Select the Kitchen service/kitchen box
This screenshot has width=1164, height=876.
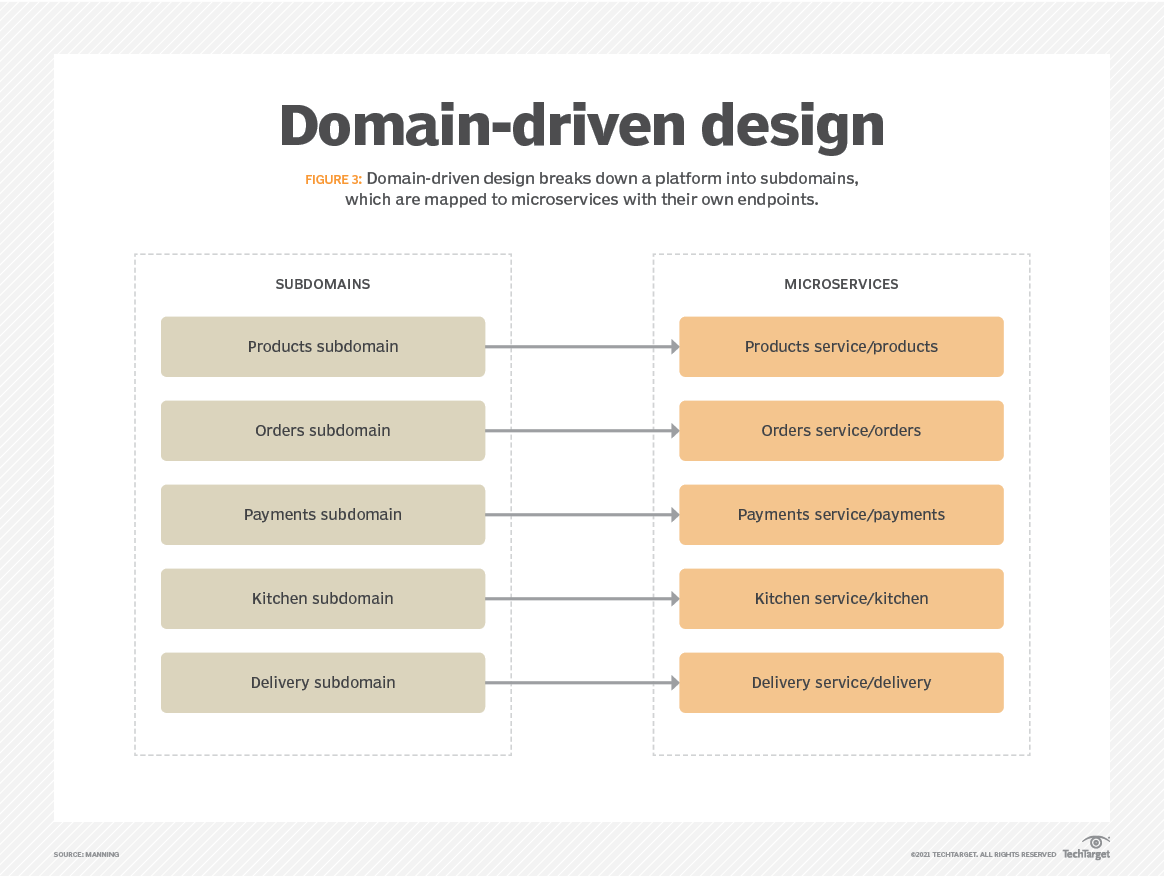[841, 598]
